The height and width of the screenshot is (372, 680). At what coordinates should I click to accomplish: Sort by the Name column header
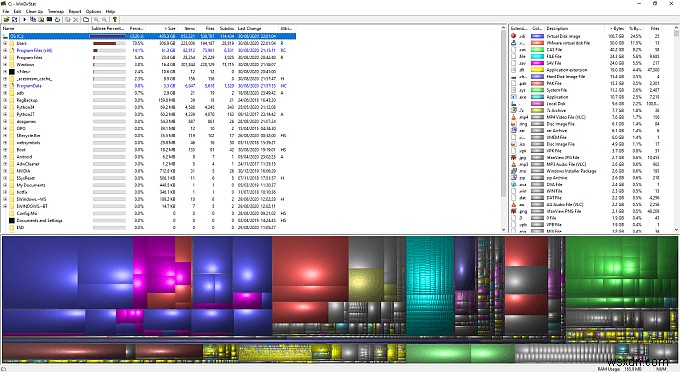click(45, 28)
